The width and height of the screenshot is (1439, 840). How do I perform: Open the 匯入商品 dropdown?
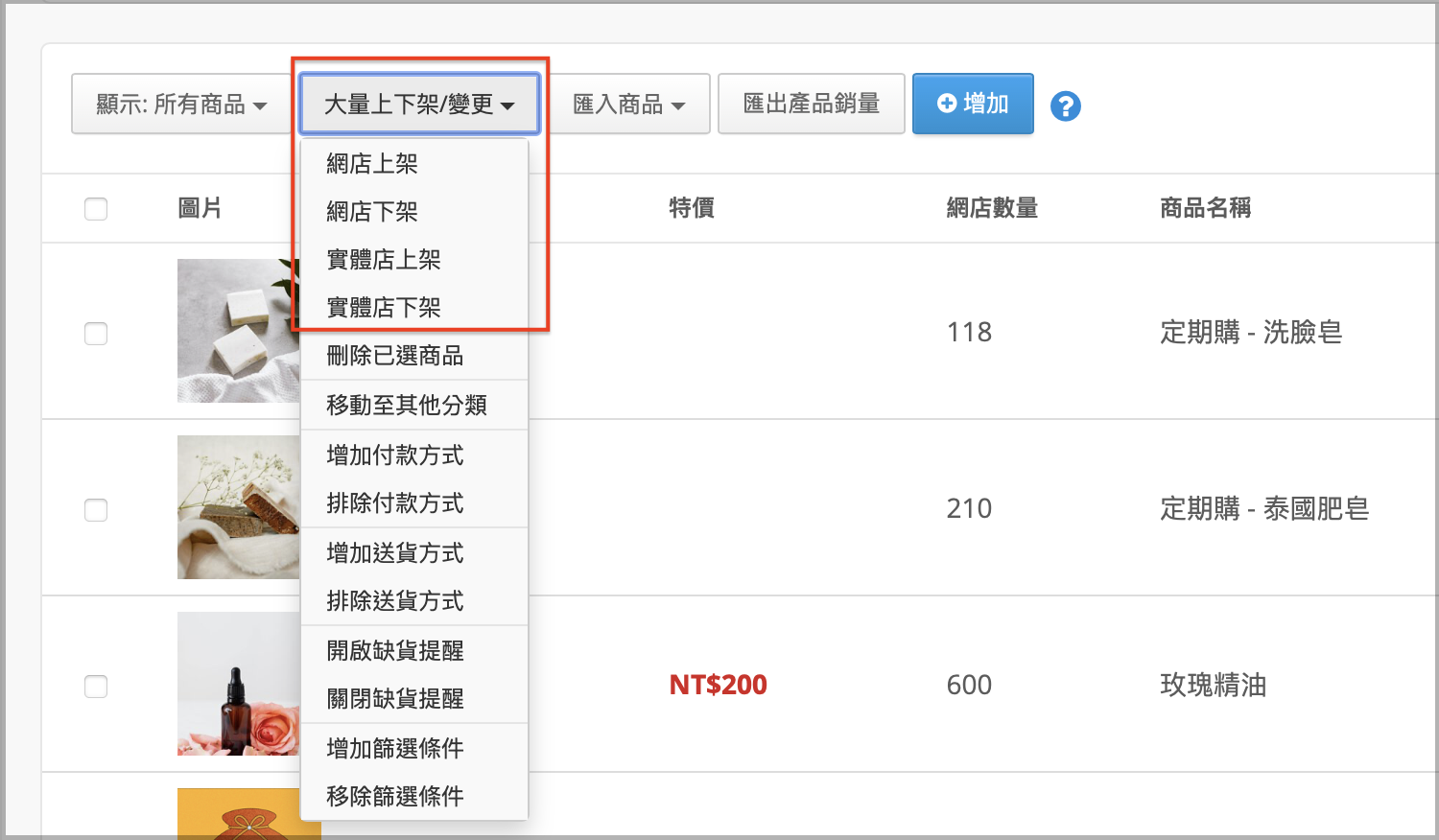(x=628, y=104)
